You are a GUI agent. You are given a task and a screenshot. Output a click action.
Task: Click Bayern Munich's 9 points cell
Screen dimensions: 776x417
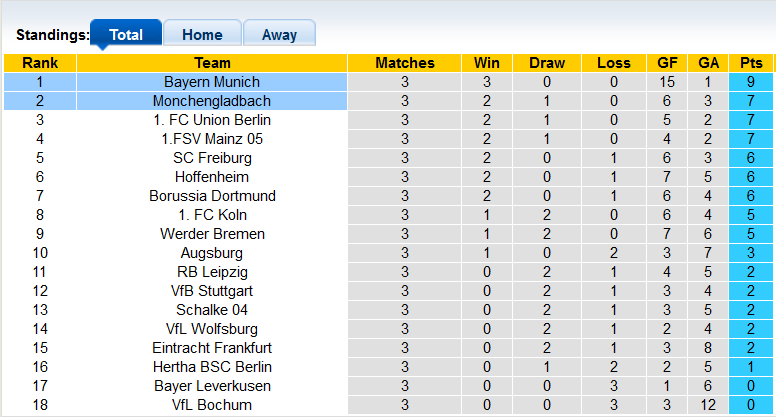click(x=751, y=82)
